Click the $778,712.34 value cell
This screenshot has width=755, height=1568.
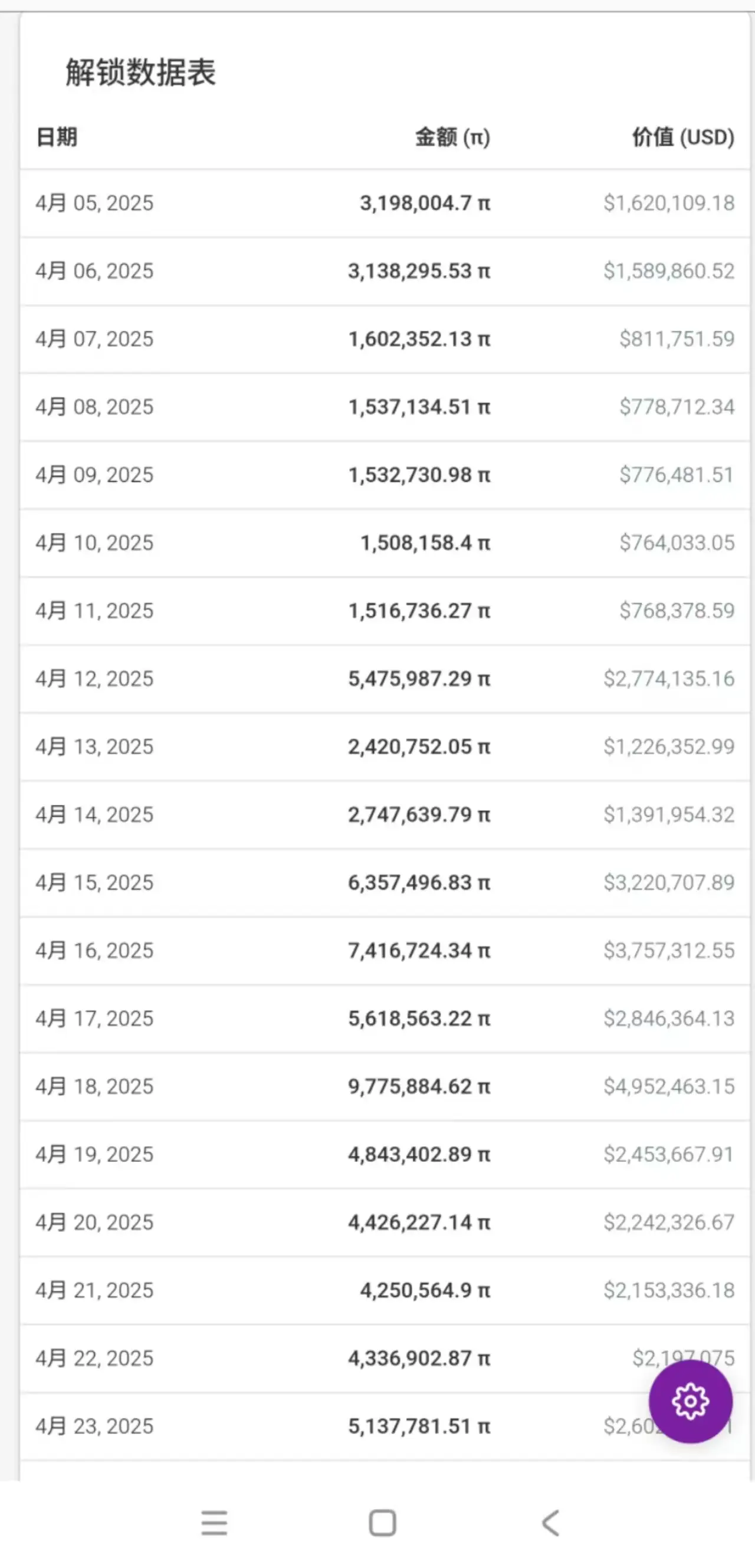pyautogui.click(x=677, y=407)
